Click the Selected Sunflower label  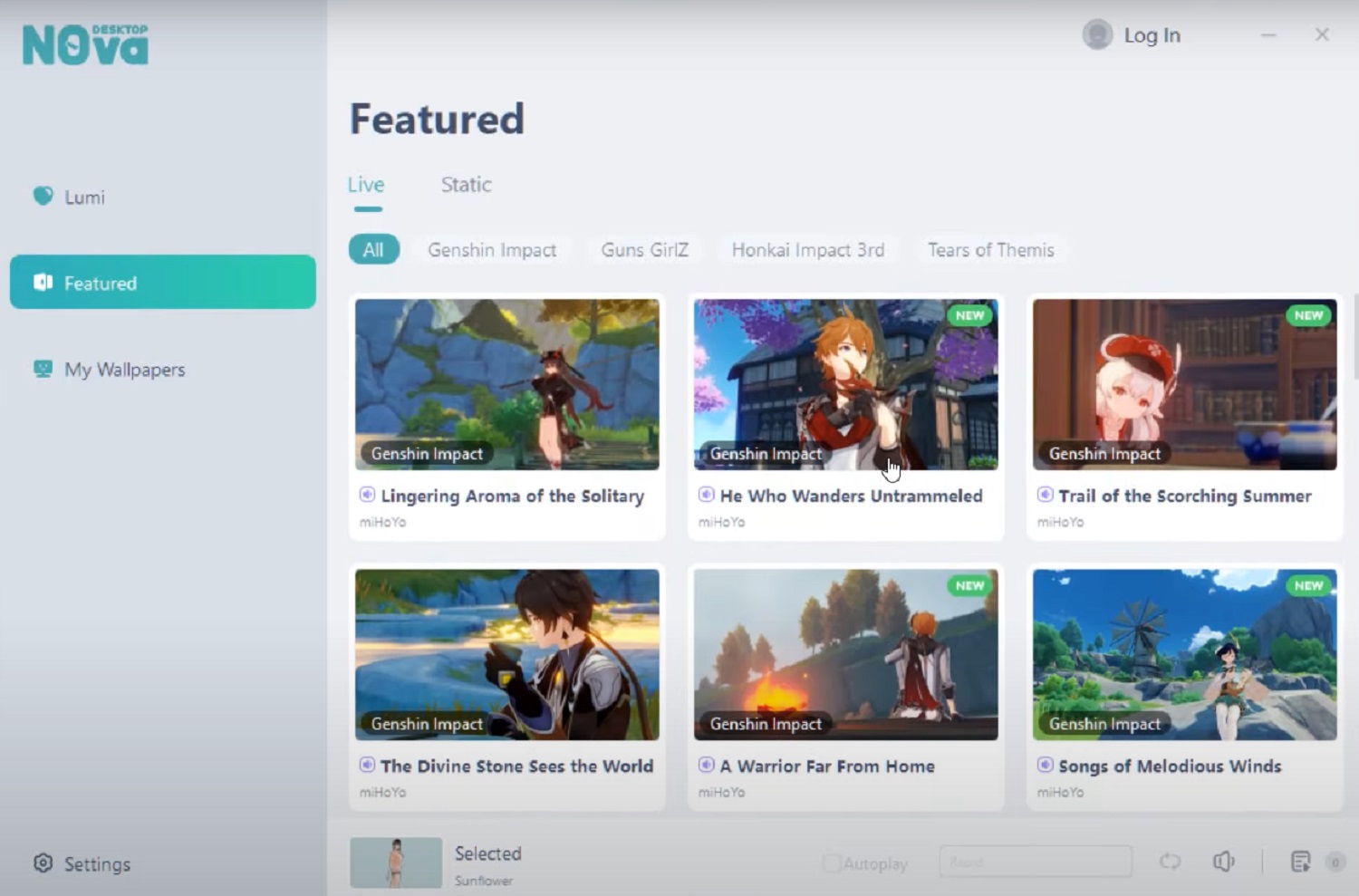[487, 865]
